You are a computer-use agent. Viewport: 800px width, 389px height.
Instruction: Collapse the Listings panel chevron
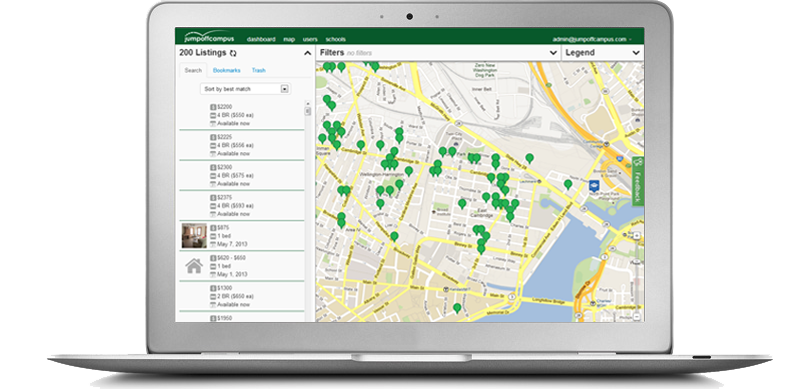307,53
